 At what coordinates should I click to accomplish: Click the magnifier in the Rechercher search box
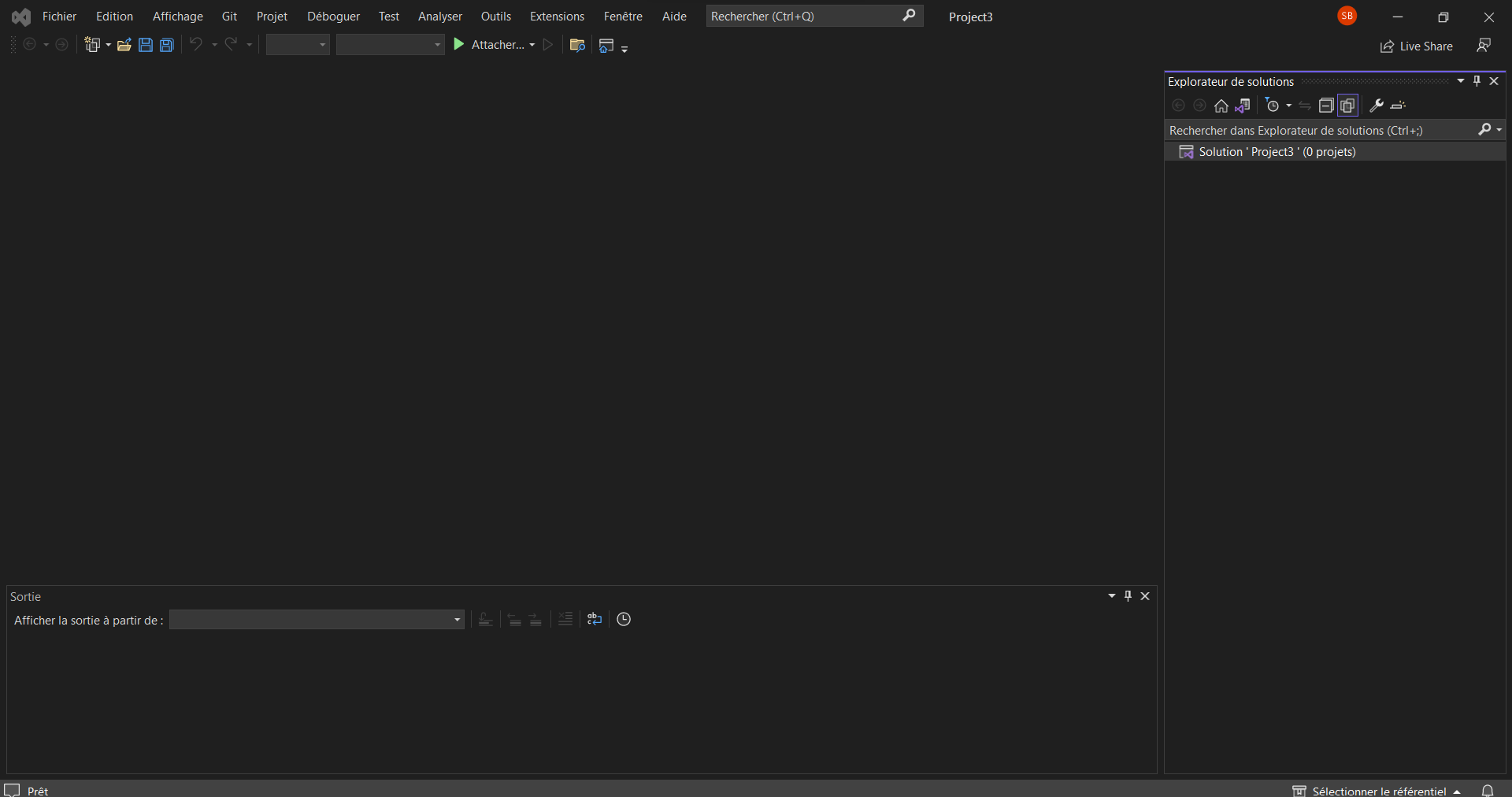(909, 16)
